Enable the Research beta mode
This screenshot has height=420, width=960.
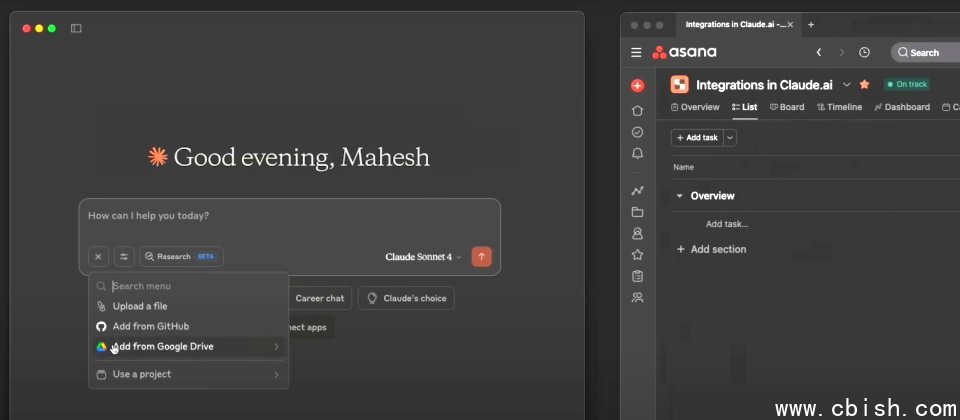(181, 257)
